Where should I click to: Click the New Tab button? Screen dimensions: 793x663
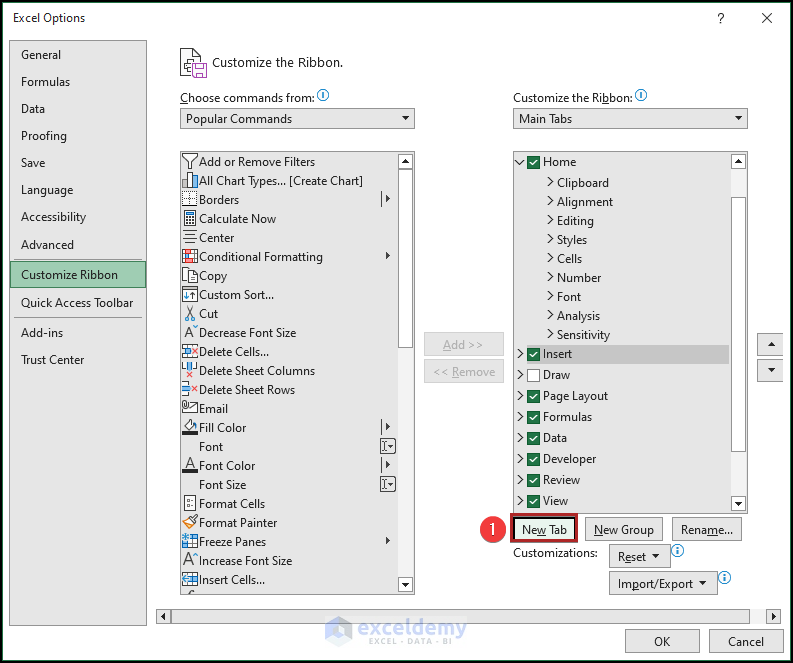point(544,529)
